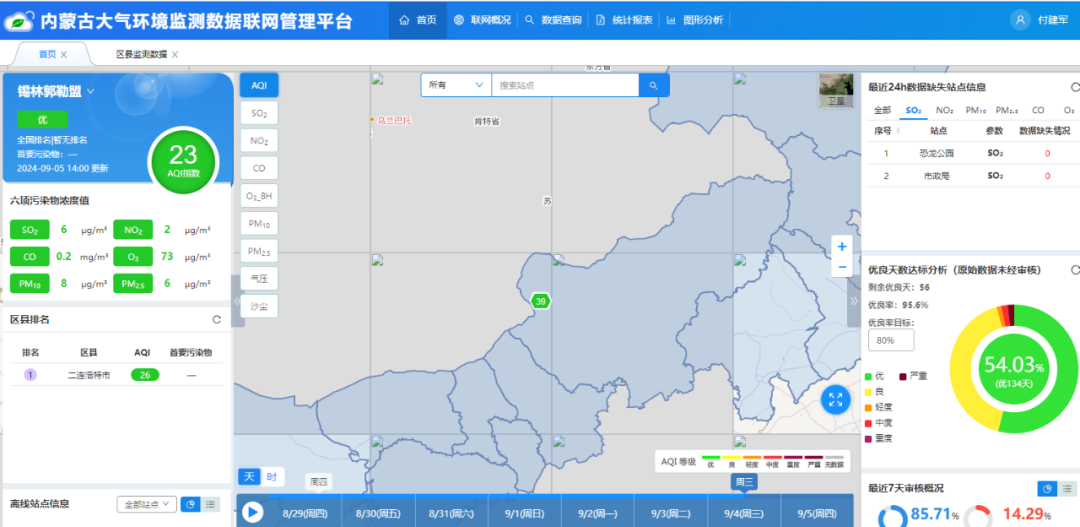Enable the sandstorm map layer
The height and width of the screenshot is (527, 1080).
pyautogui.click(x=259, y=306)
